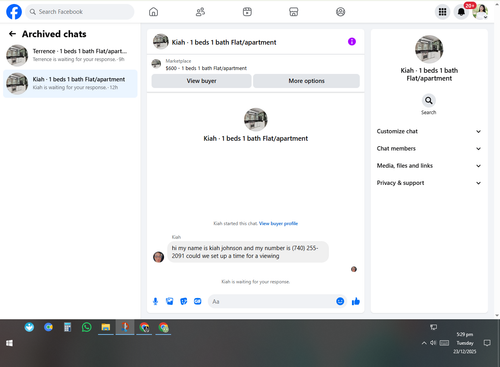This screenshot has width=500, height=367.
Task: Open the account profile picture menu
Action: click(x=480, y=12)
